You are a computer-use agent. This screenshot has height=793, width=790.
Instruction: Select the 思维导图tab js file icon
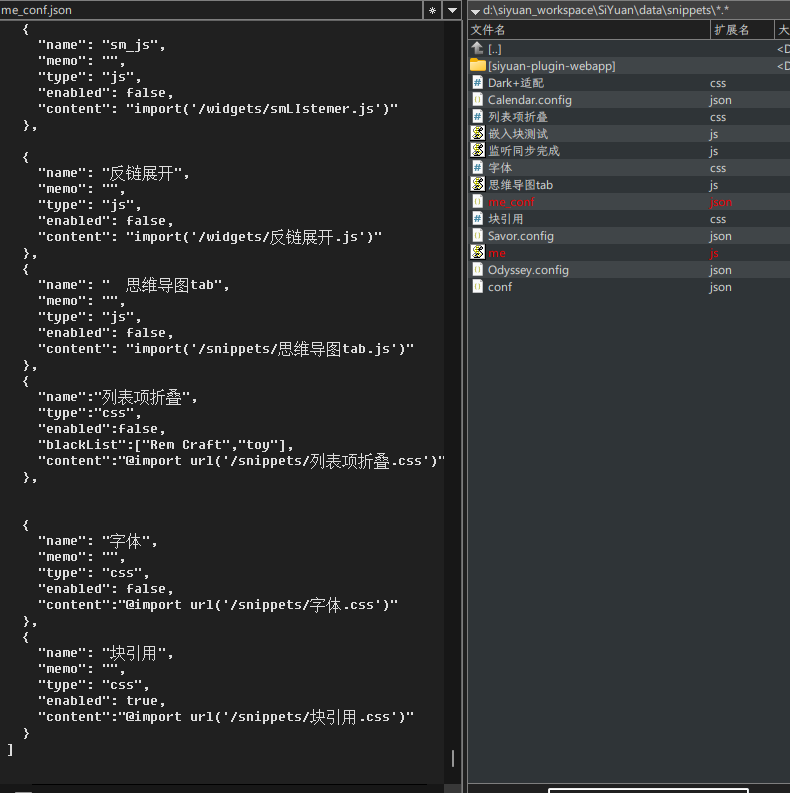[477, 184]
